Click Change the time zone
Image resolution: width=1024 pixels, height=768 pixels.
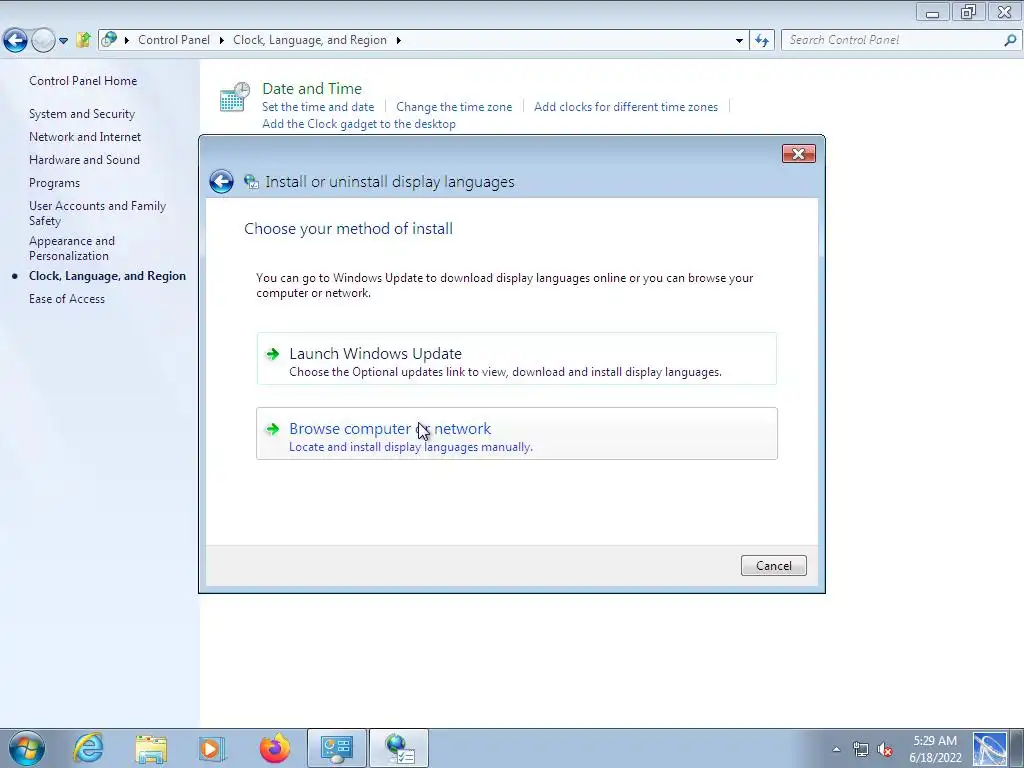click(x=454, y=106)
